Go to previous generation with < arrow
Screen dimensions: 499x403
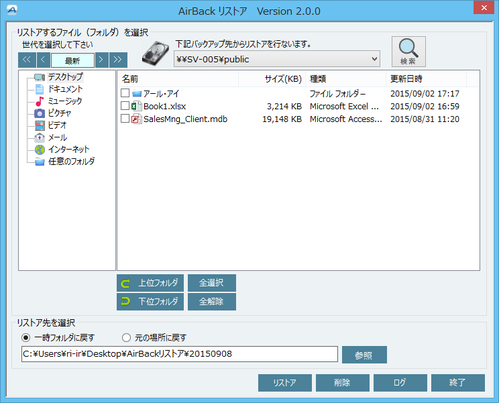(43, 60)
